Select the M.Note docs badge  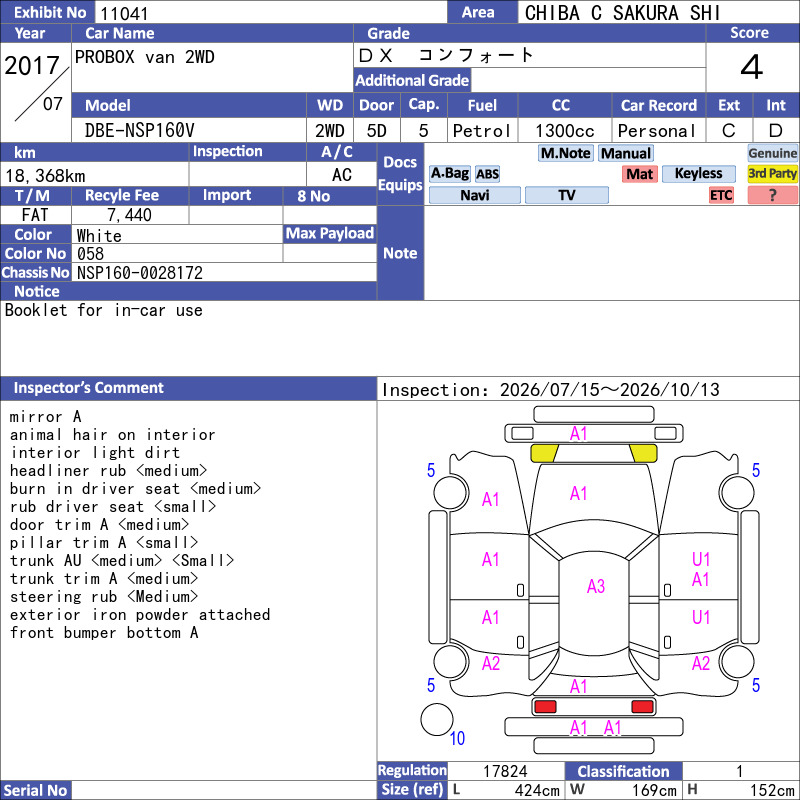click(x=566, y=153)
